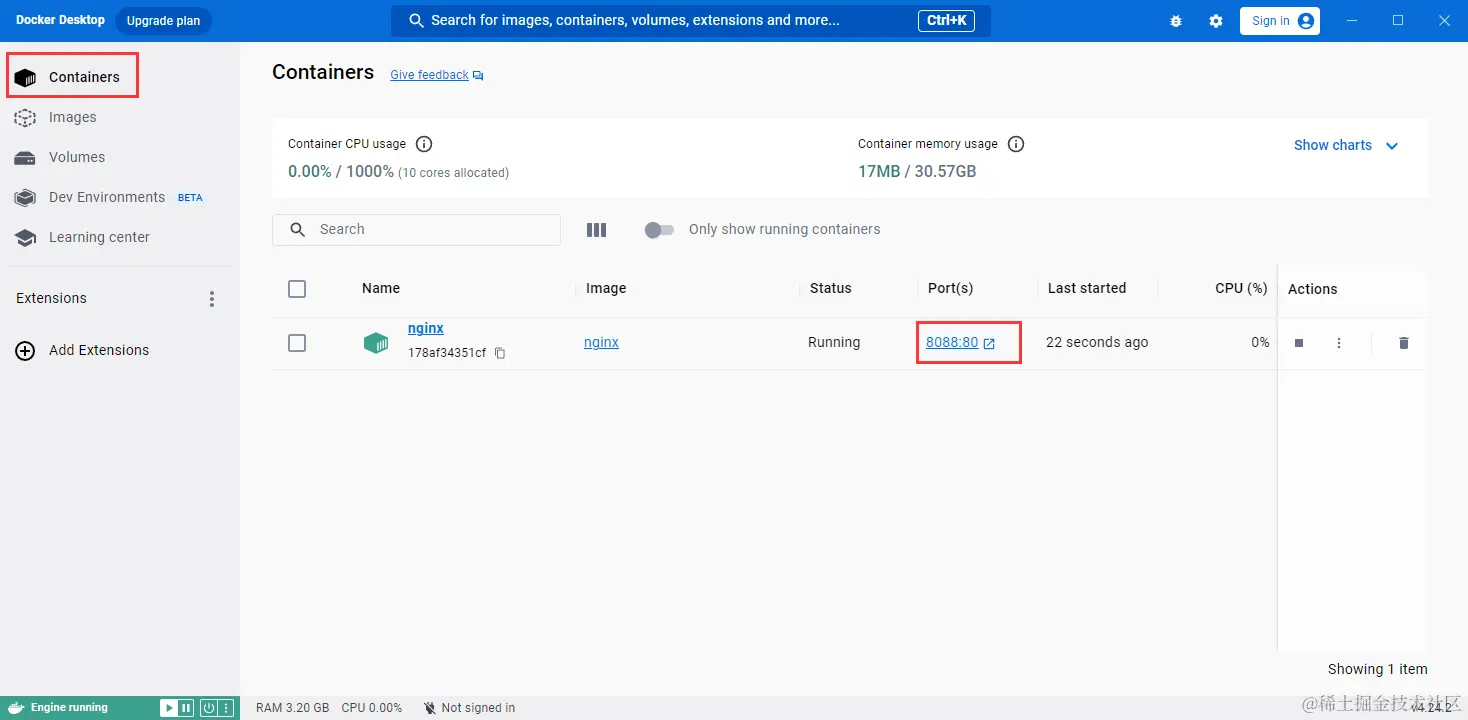Open the Troubleshoot bug icon
Image resolution: width=1468 pixels, height=720 pixels.
click(x=1176, y=21)
